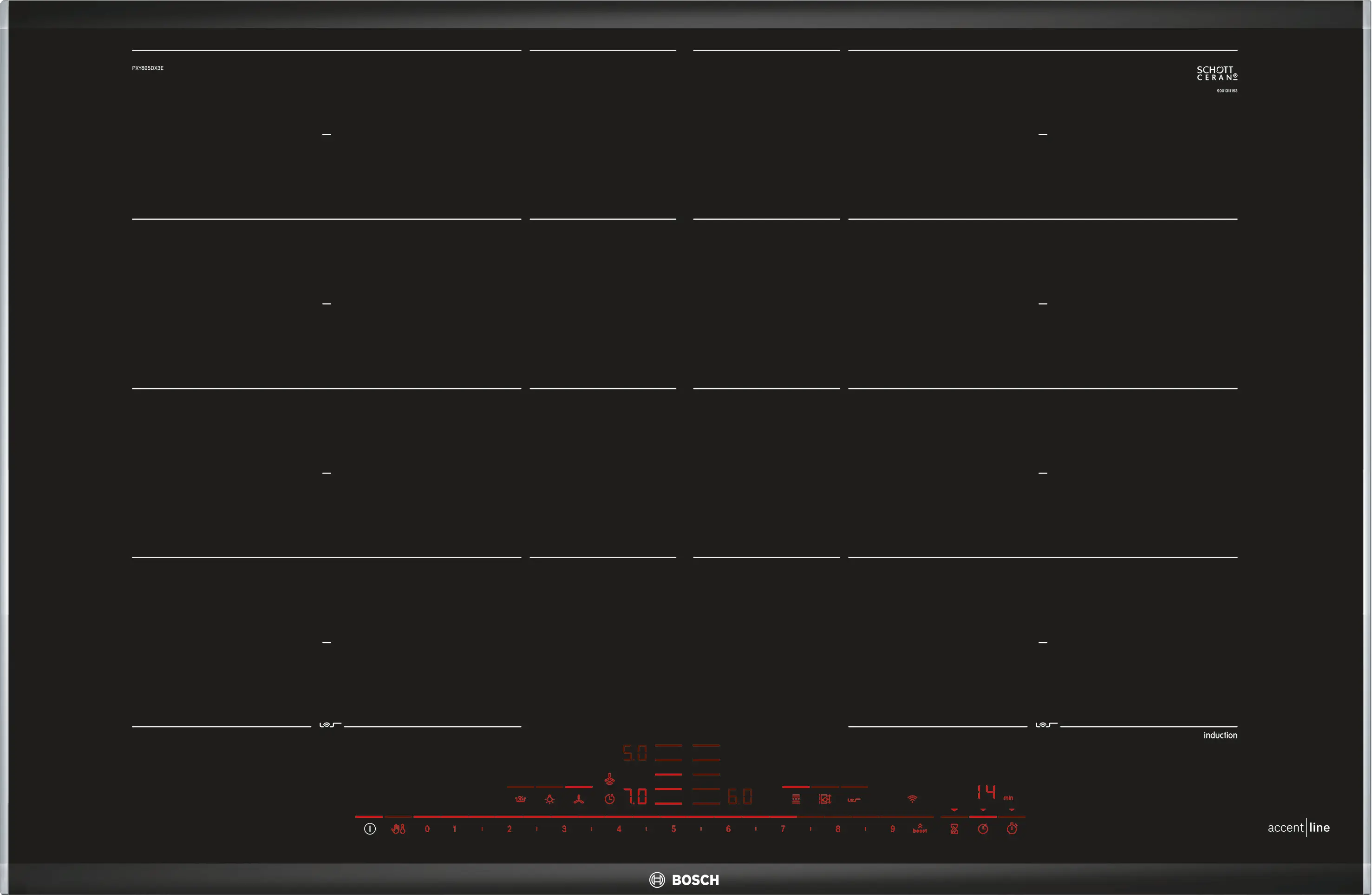Select power level 9 on scale
1372x895 pixels.
pos(892,829)
